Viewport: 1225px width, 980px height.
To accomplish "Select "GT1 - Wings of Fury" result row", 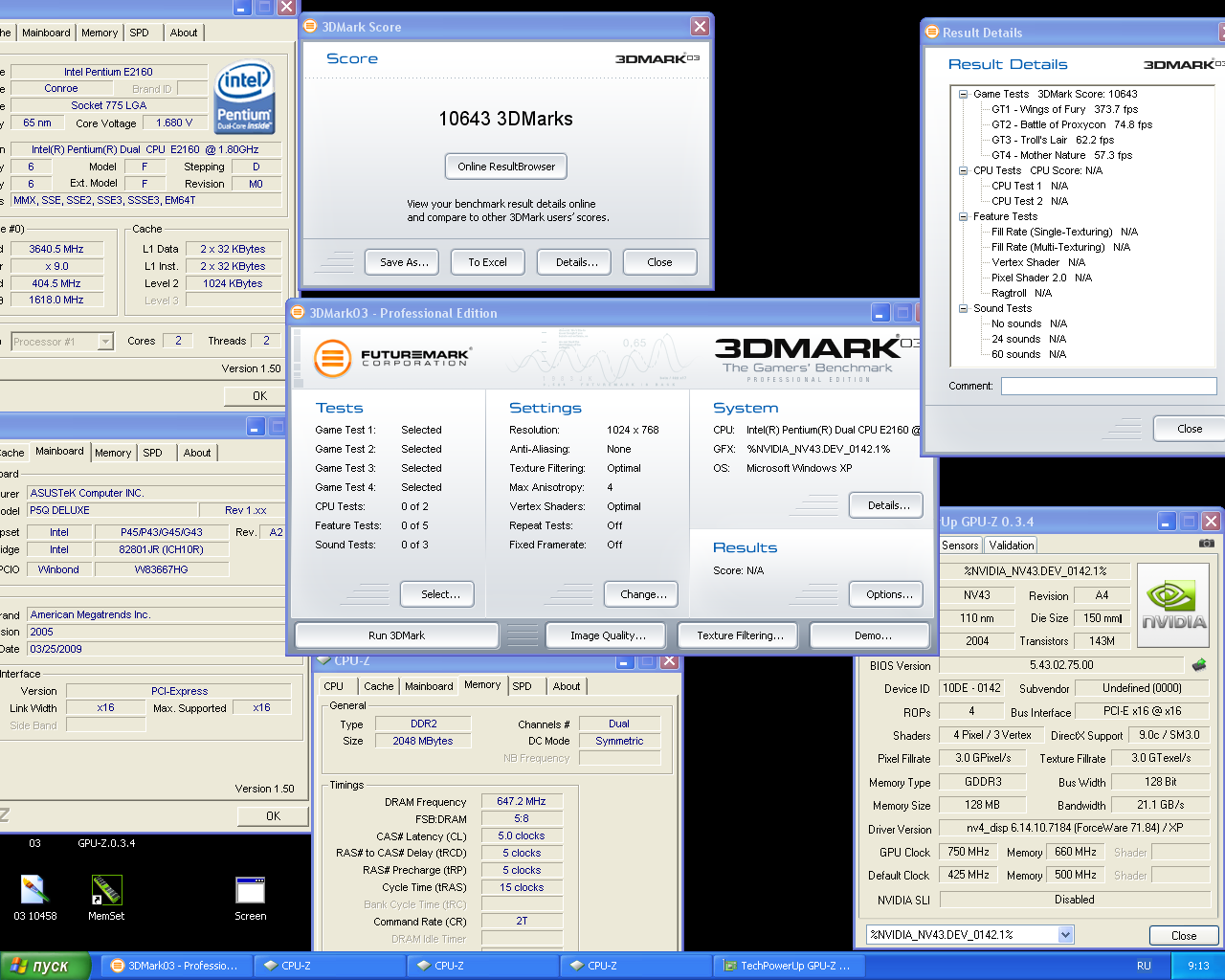I will pos(1064,109).
